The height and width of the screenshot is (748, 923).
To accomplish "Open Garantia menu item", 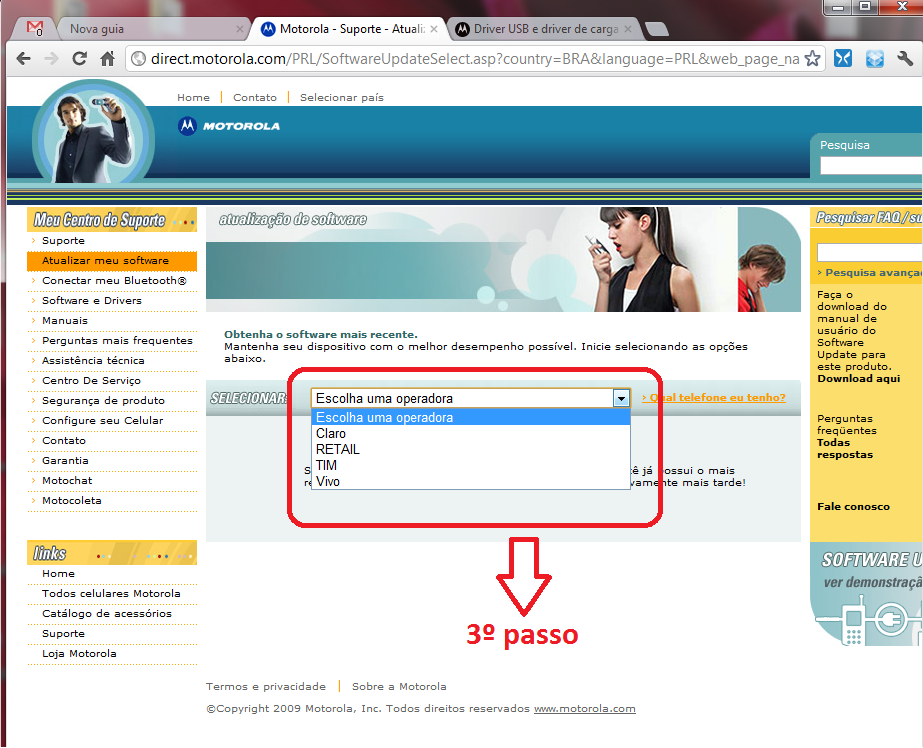I will click(65, 461).
